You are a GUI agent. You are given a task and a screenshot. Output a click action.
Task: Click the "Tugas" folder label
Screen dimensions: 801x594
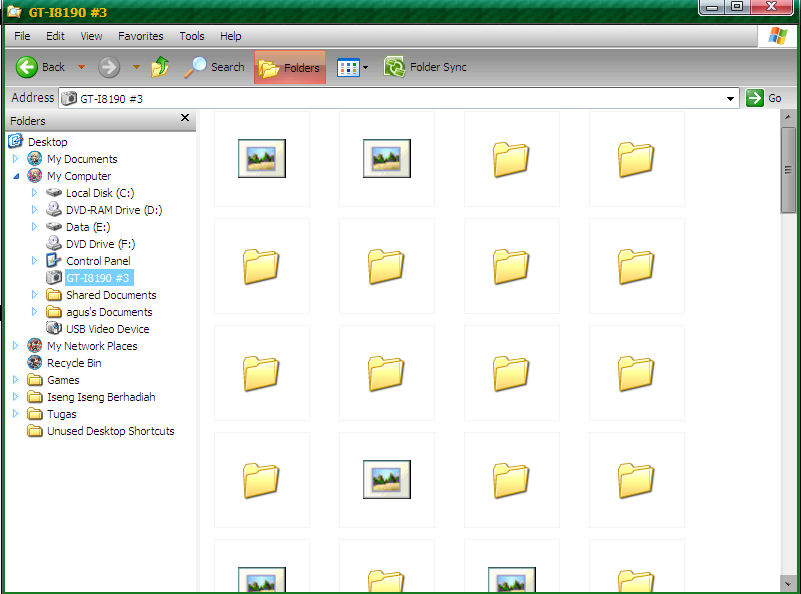pyautogui.click(x=62, y=414)
